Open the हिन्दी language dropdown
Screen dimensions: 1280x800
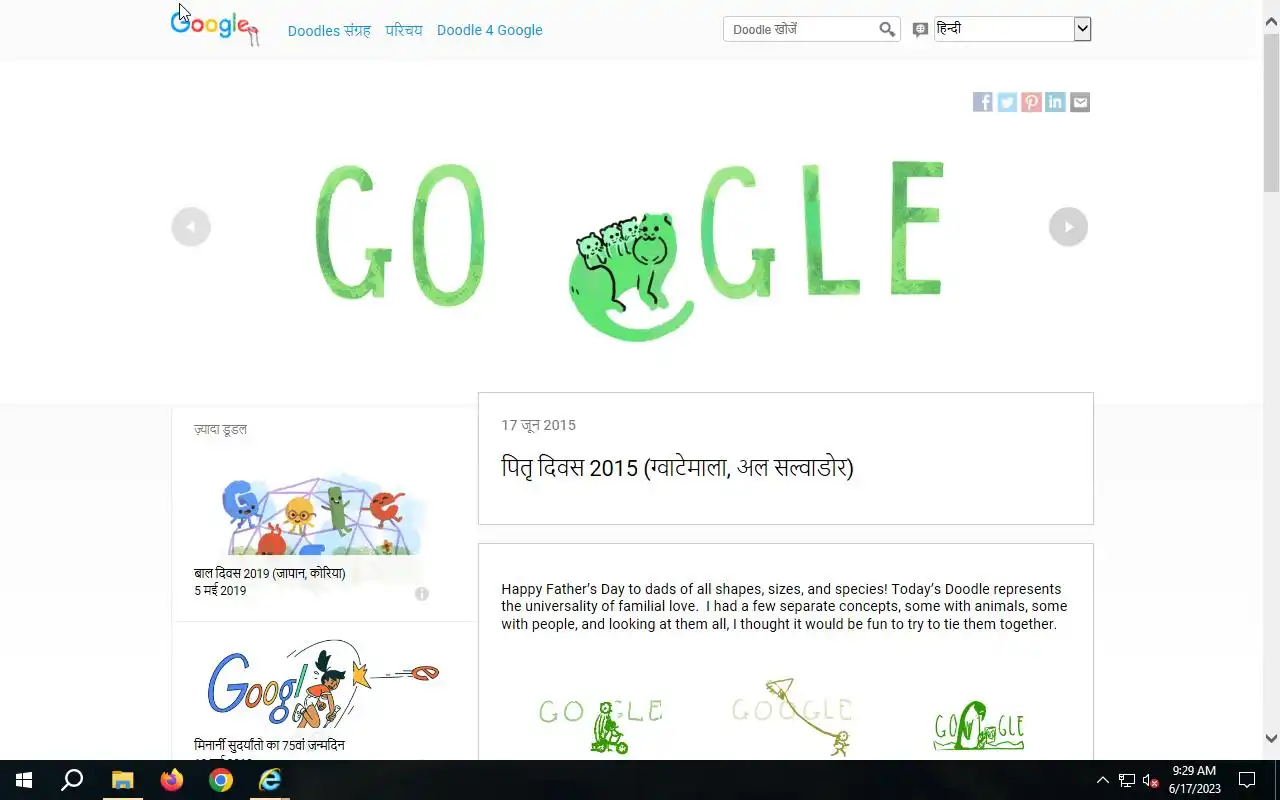(1012, 29)
